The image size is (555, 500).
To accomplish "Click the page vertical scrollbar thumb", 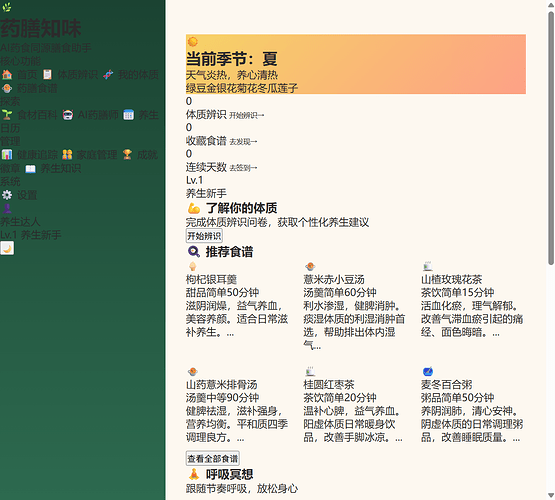I will (551, 138).
